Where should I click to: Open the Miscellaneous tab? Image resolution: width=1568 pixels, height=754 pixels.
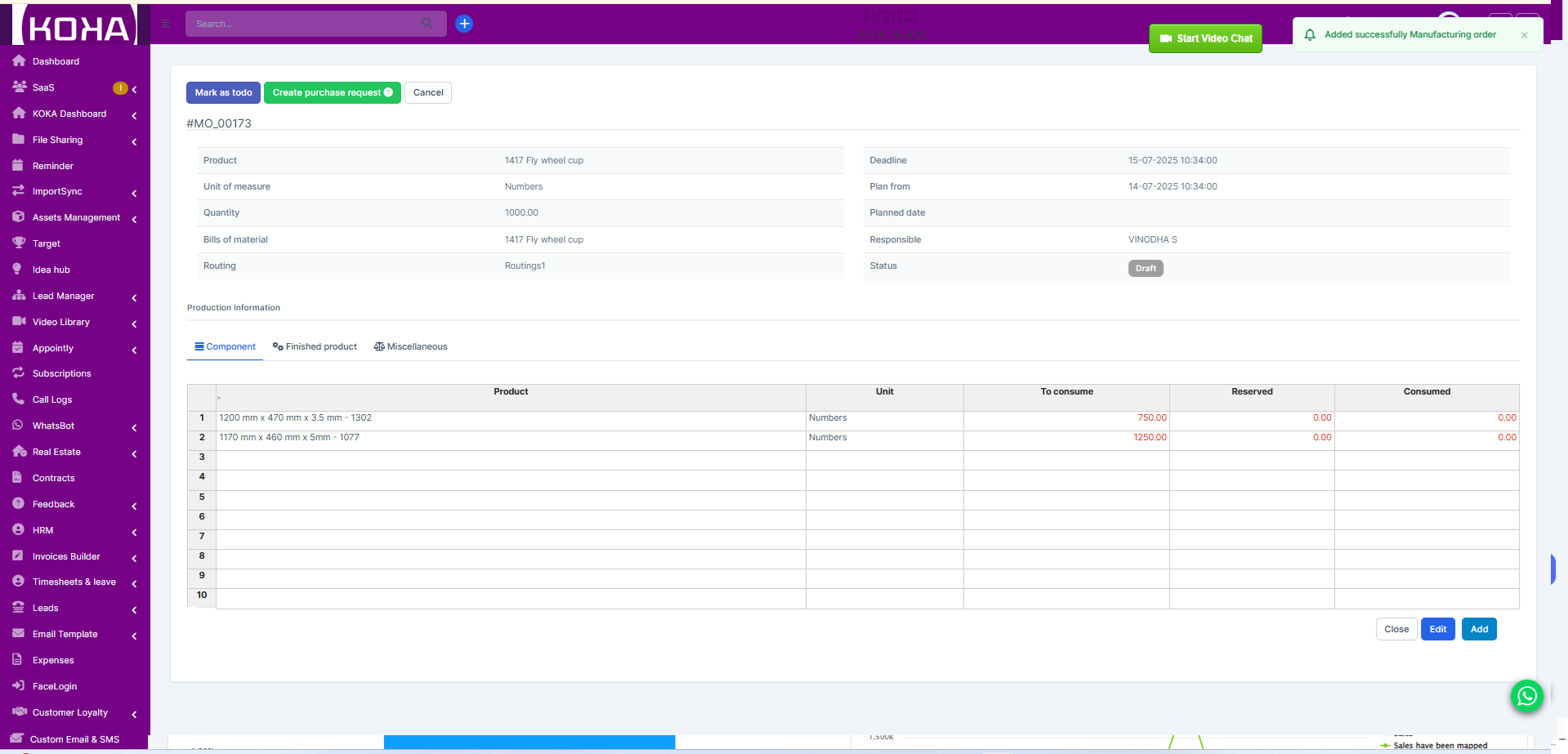click(410, 346)
